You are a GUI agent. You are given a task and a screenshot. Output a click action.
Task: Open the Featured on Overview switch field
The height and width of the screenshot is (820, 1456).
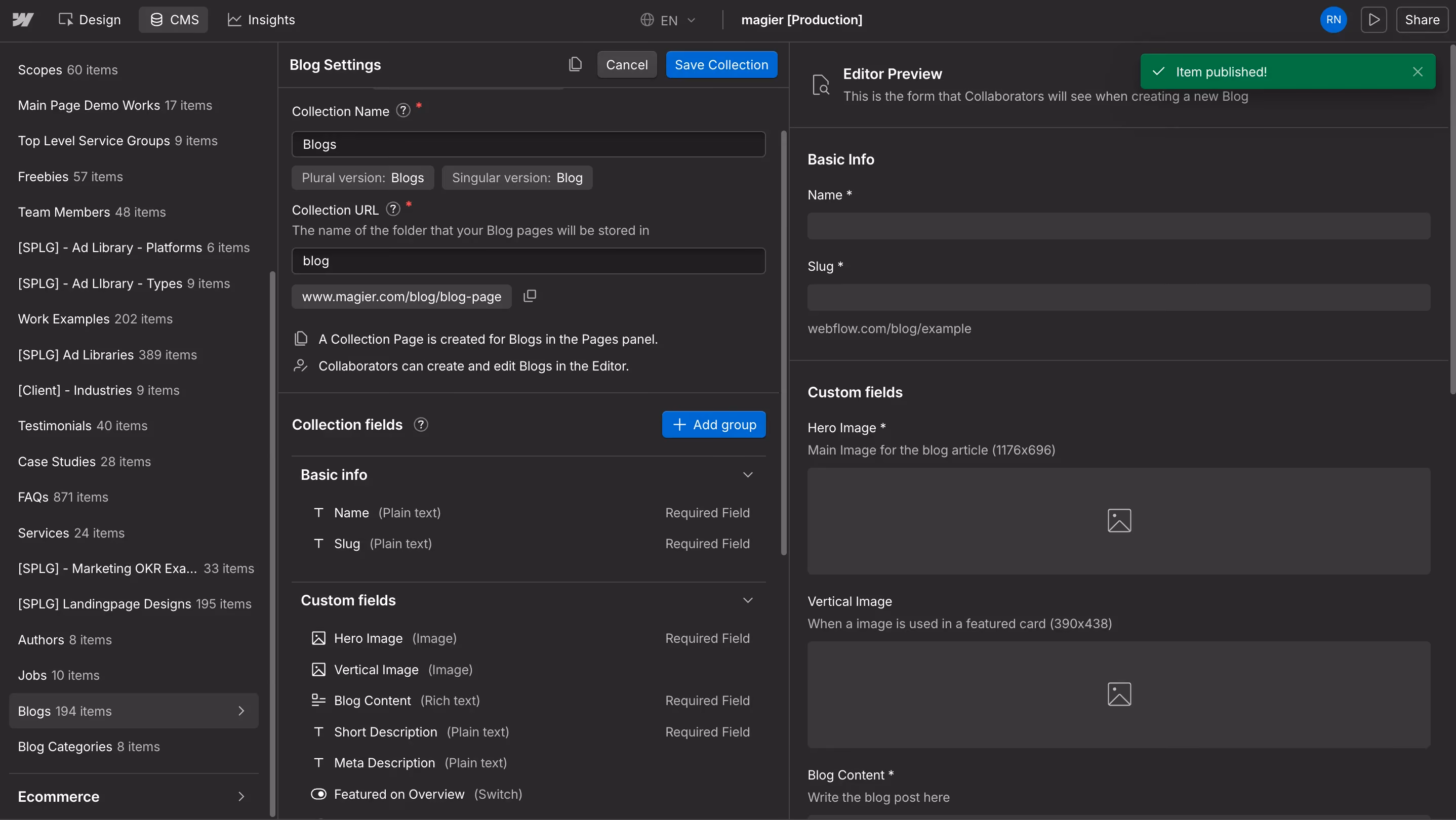529,794
